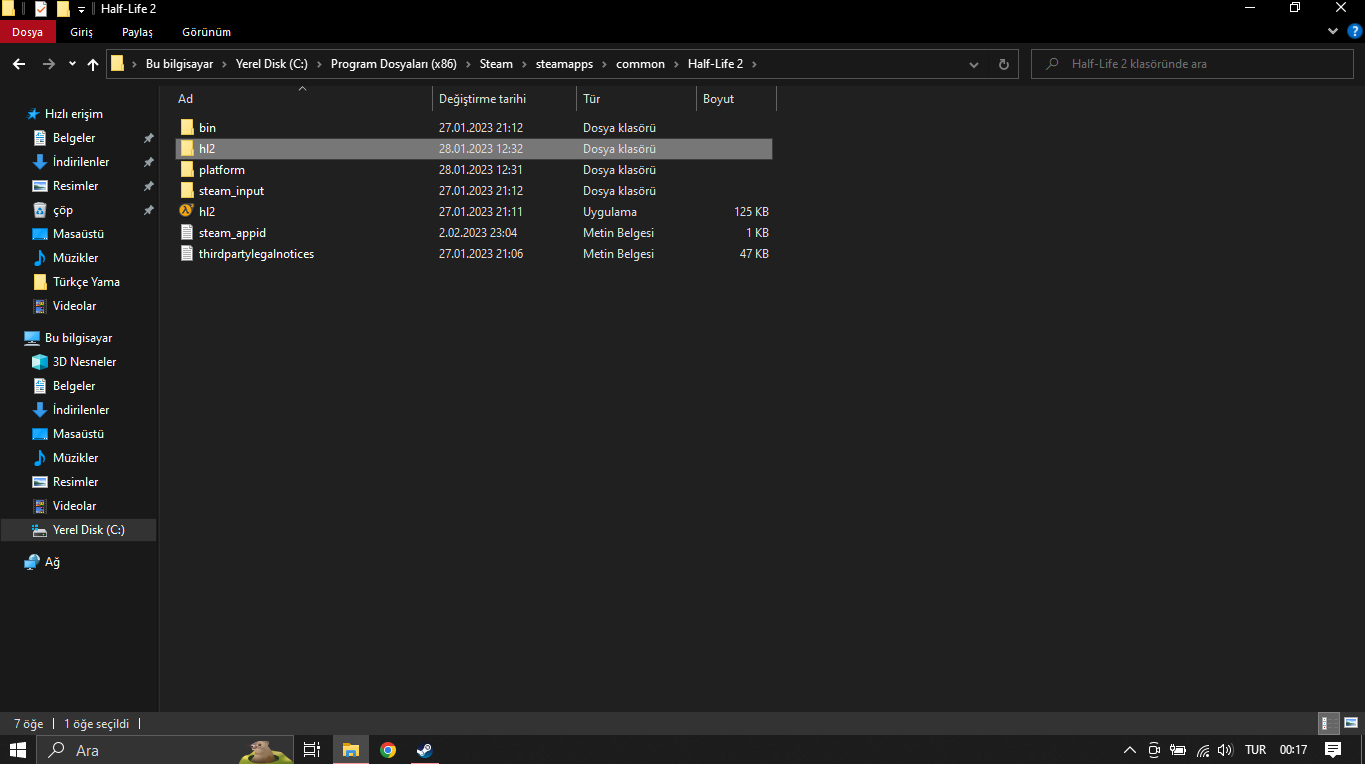Go up one folder level
Viewport: 1365px width, 764px height.
[x=93, y=64]
